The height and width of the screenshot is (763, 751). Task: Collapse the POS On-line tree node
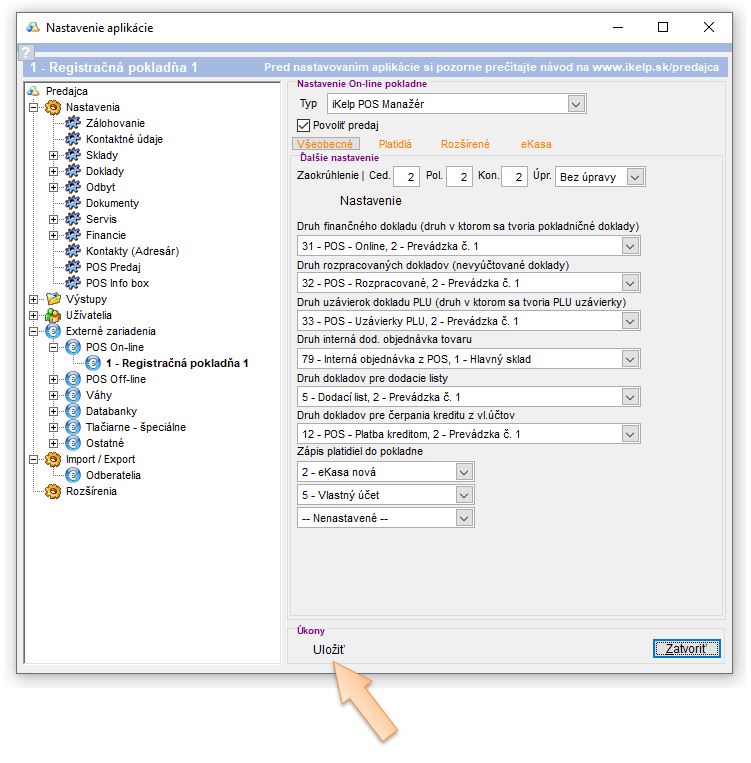(54, 347)
